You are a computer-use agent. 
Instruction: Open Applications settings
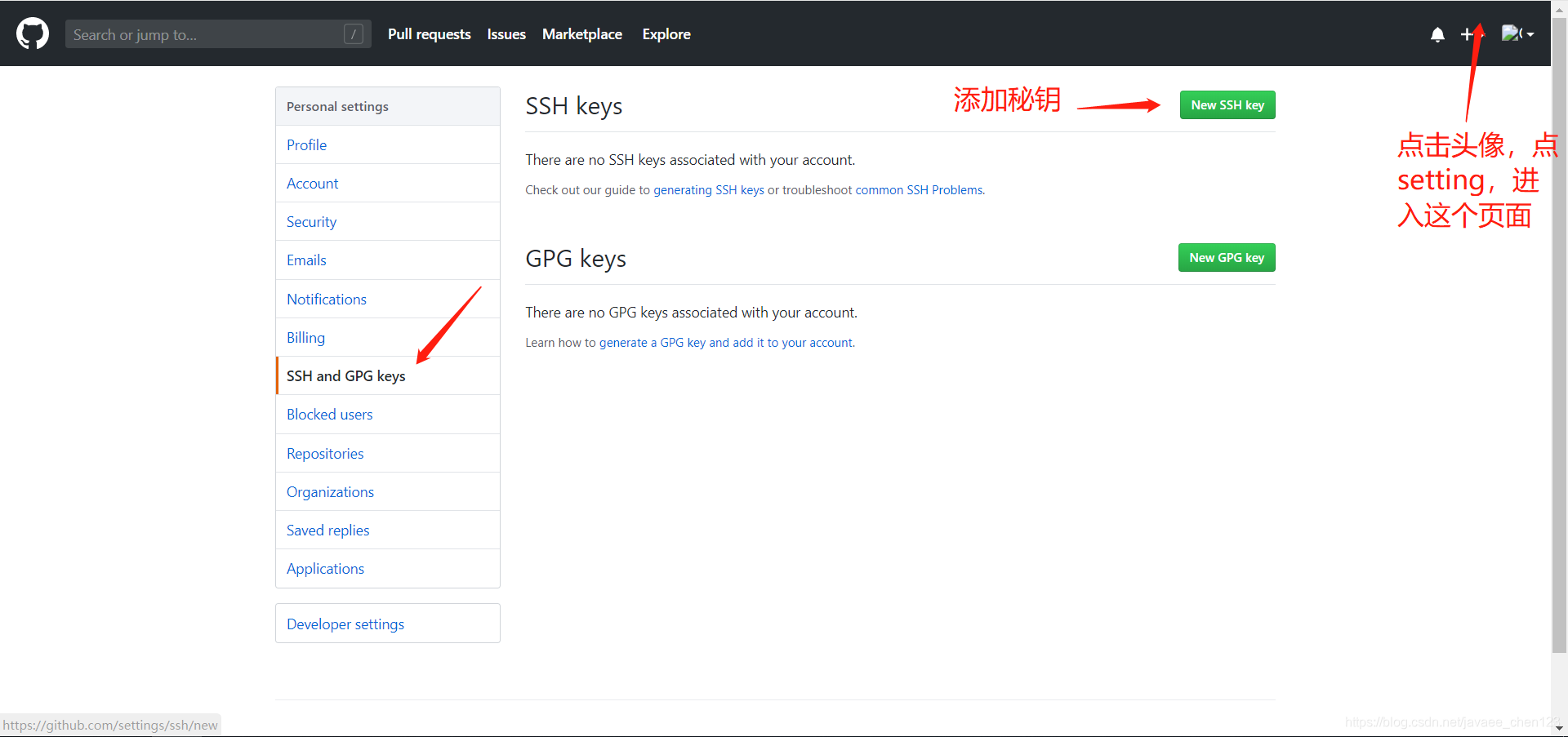pos(388,568)
